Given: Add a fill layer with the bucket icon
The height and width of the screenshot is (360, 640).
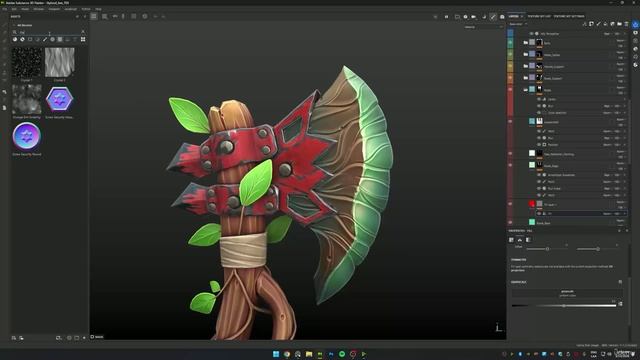Looking at the screenshot, I should 605,24.
